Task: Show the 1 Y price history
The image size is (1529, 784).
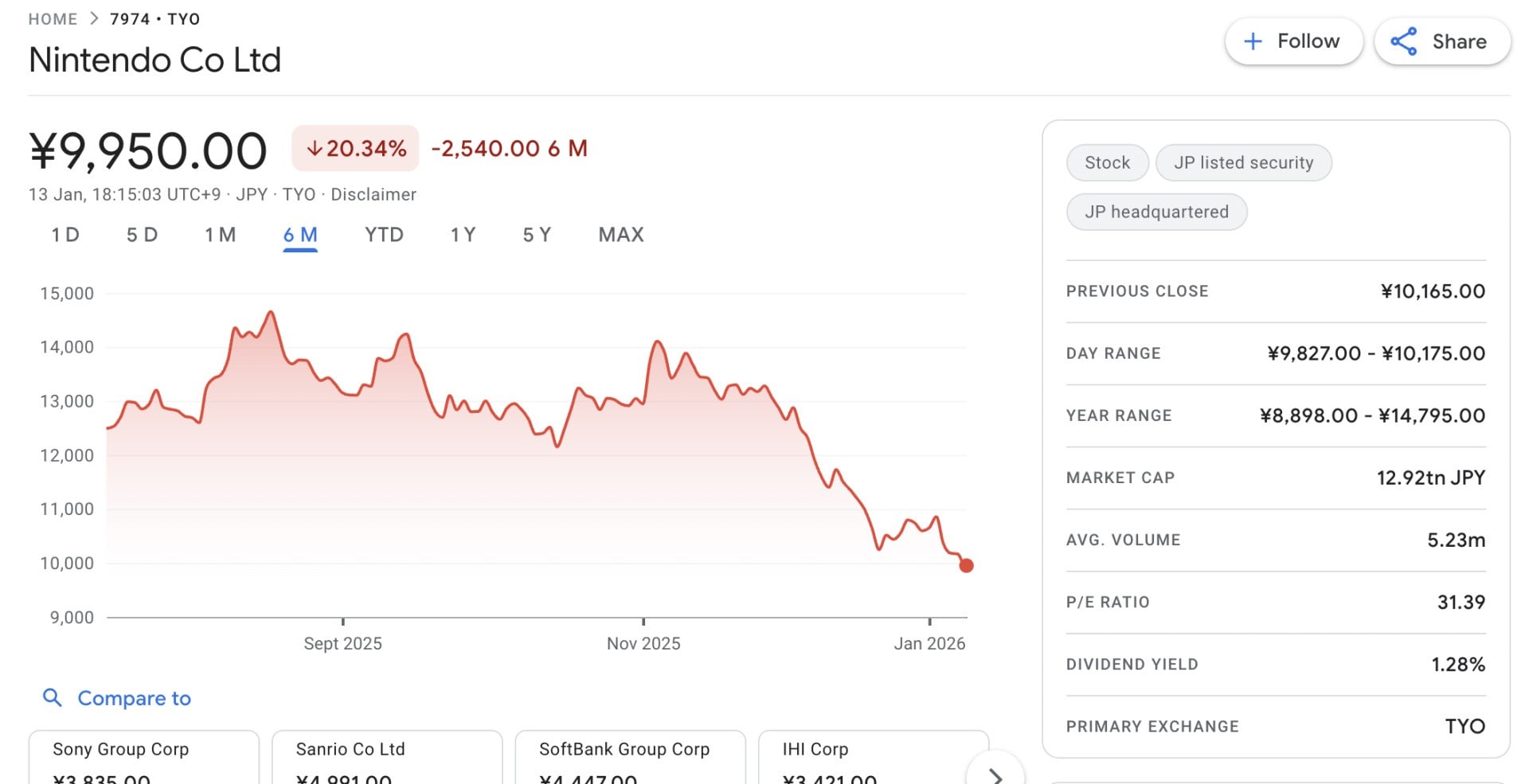Action: click(x=463, y=235)
